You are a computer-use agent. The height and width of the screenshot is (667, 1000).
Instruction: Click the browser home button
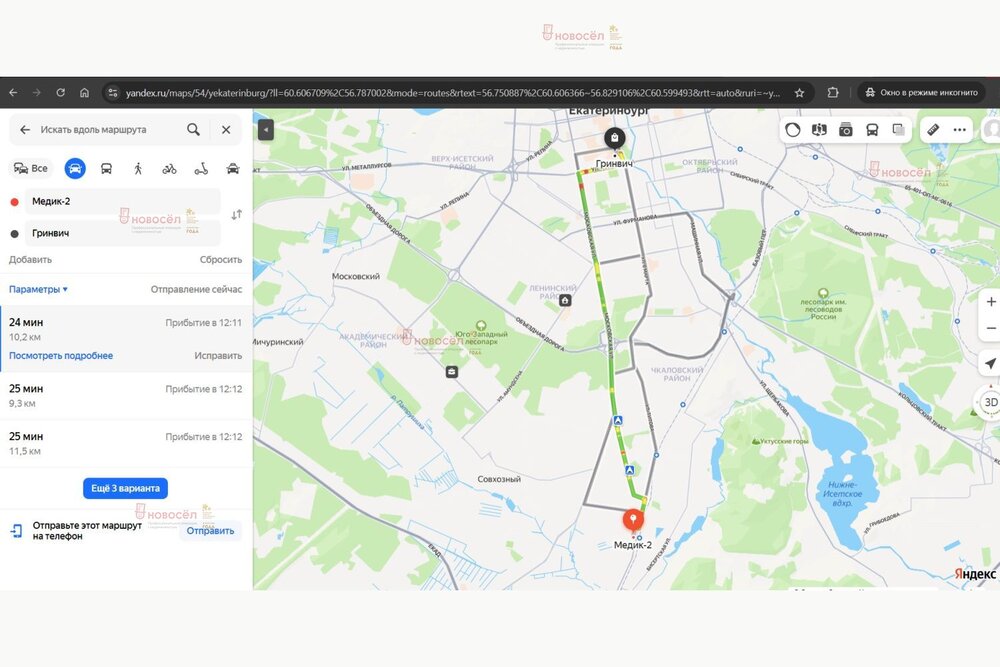[x=84, y=92]
